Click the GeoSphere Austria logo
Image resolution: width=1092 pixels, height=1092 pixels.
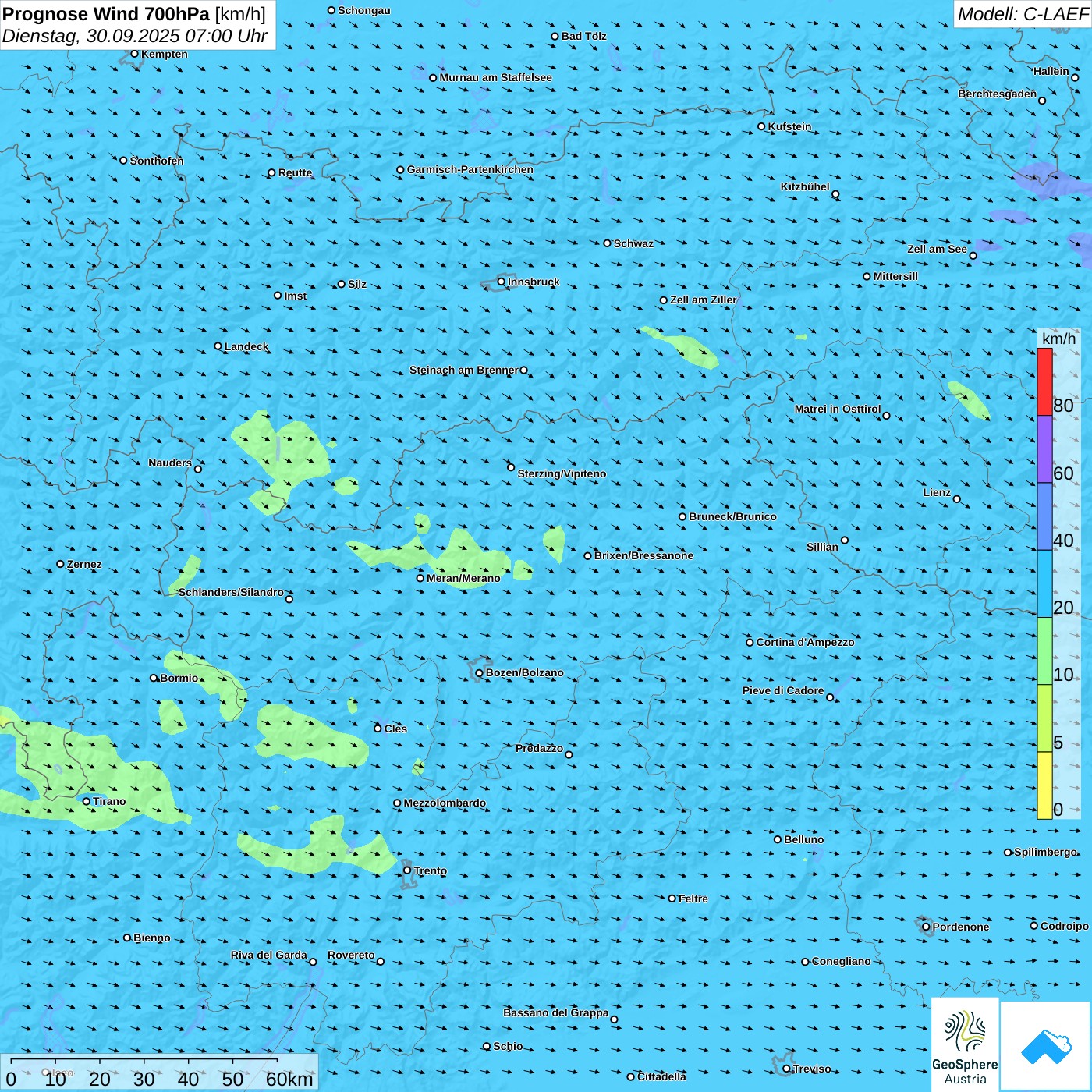tap(965, 1044)
